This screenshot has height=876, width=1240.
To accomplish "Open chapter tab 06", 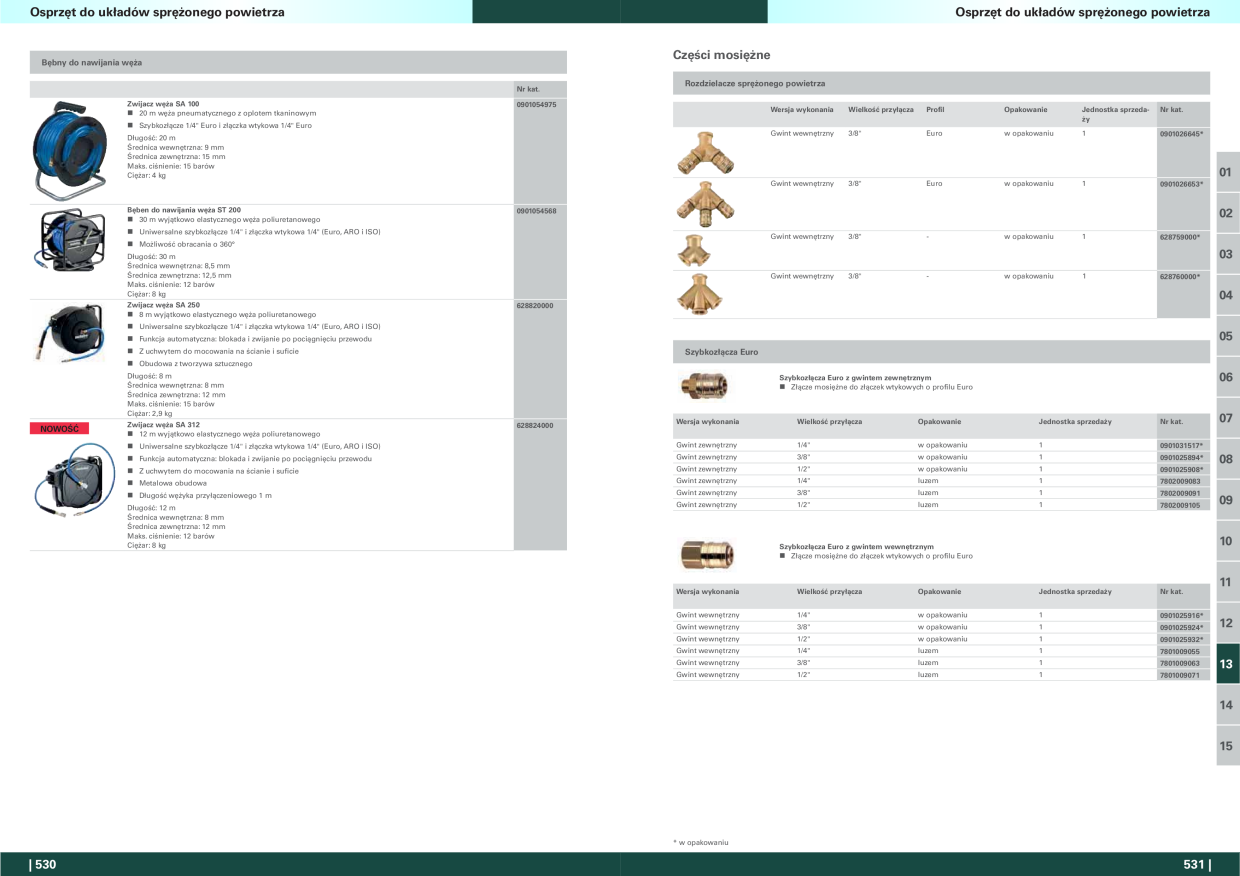I will tap(1227, 377).
